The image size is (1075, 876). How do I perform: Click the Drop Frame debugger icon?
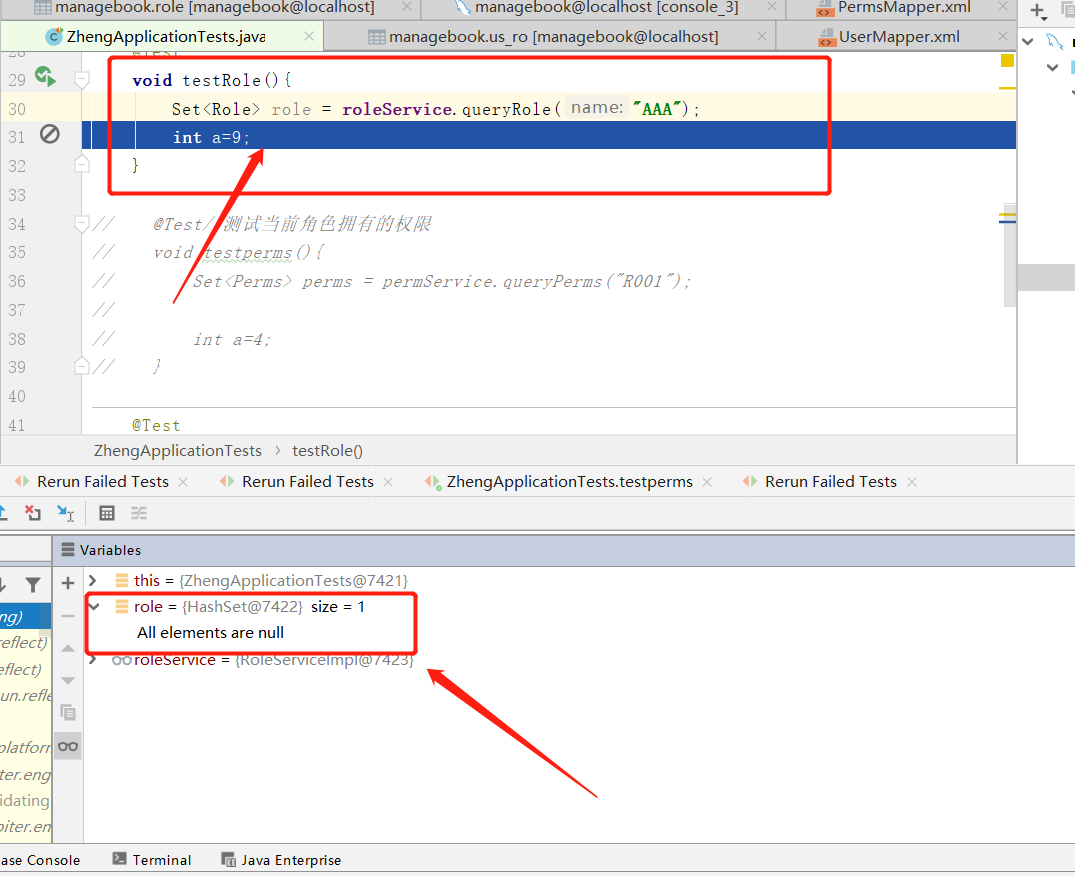tap(32, 513)
